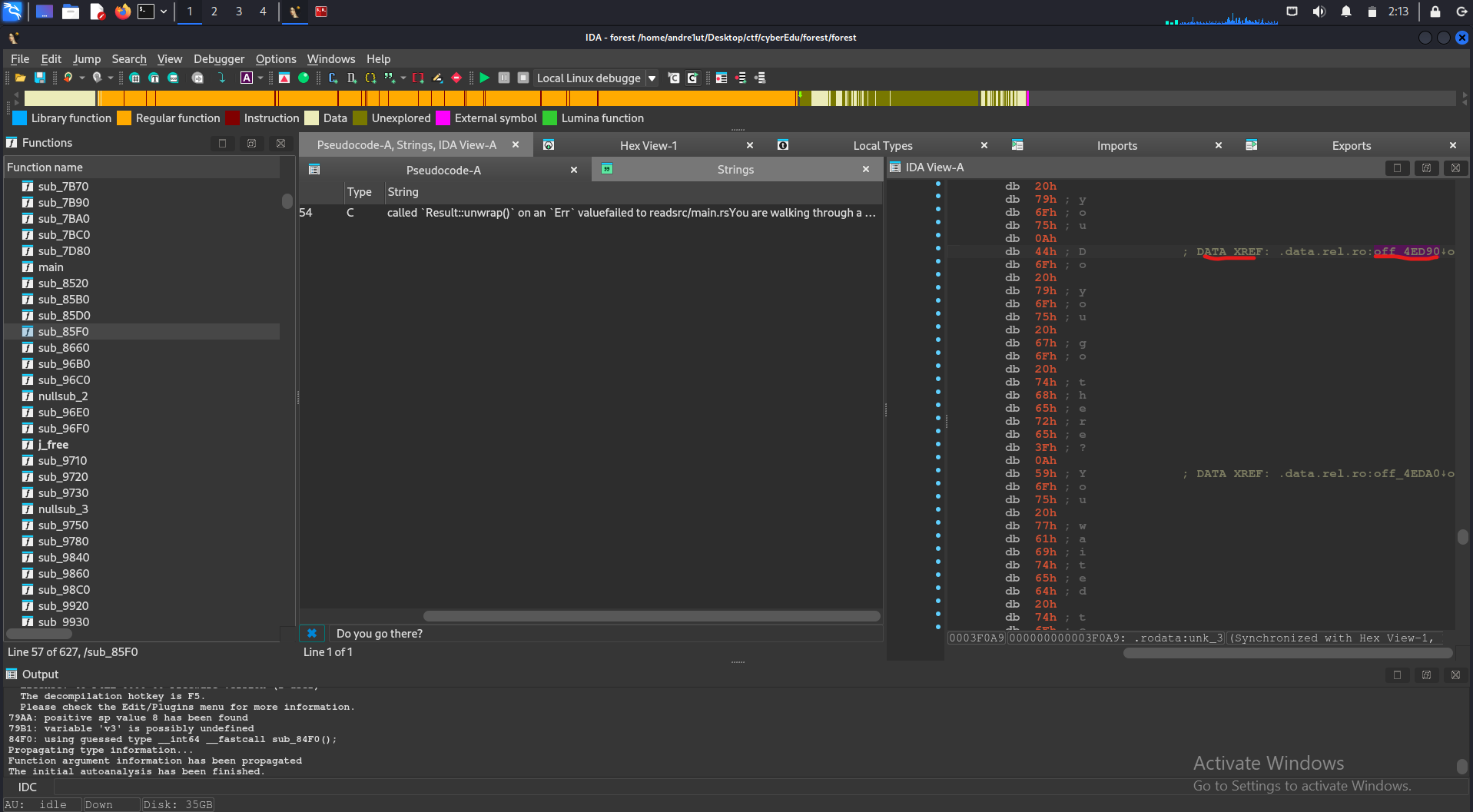Select function main in Functions list
This screenshot has height=812, width=1473.
coord(51,267)
